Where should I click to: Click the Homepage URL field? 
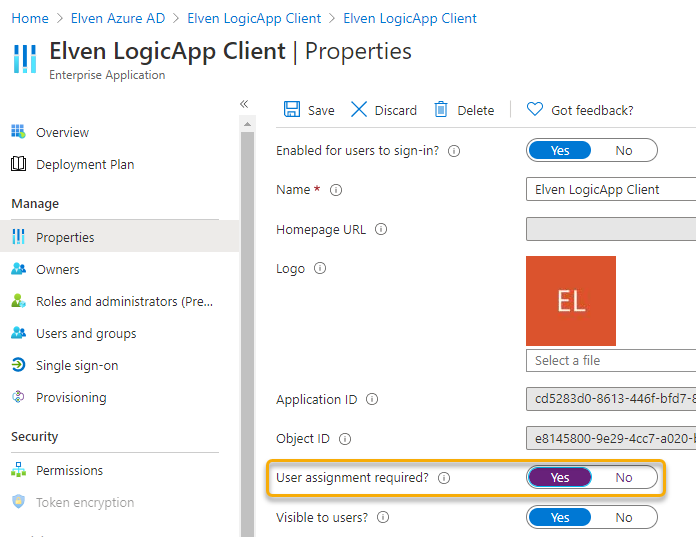pos(611,229)
